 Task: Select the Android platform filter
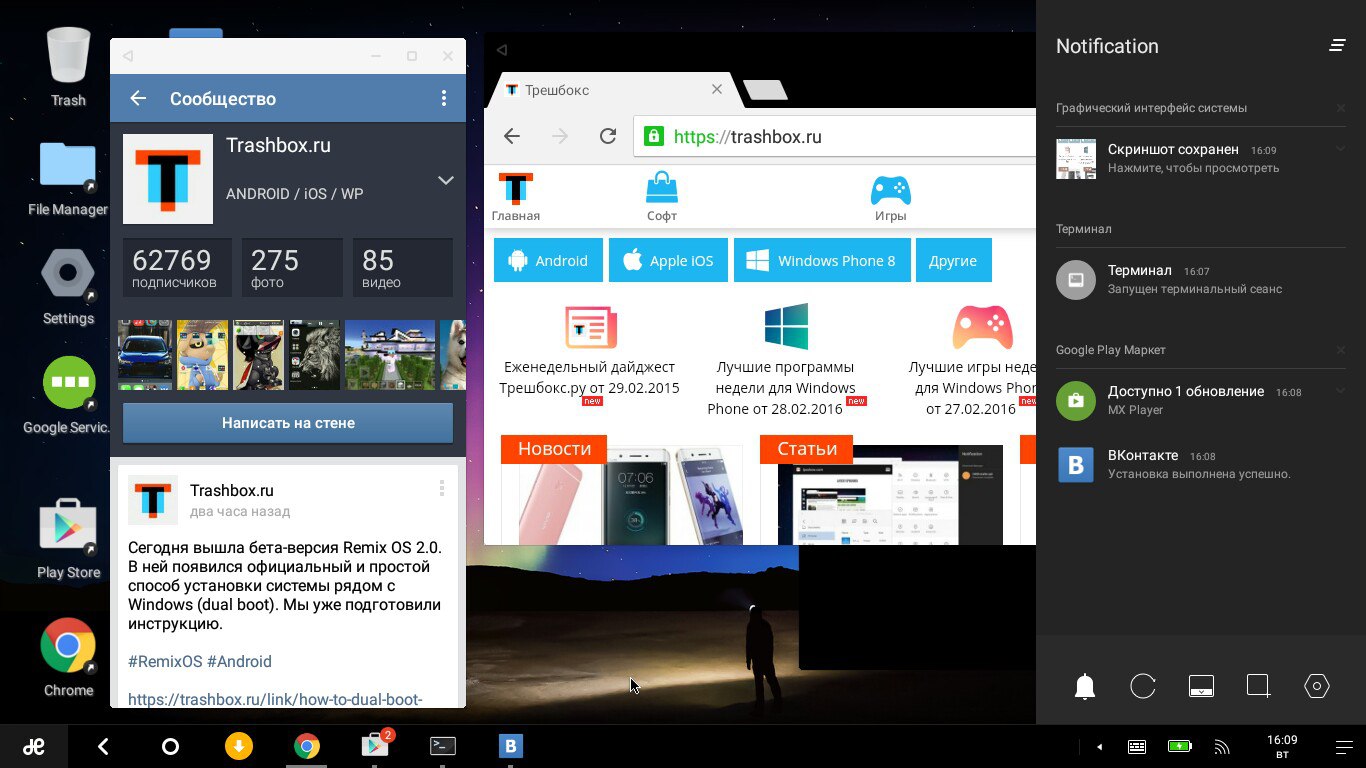[548, 260]
